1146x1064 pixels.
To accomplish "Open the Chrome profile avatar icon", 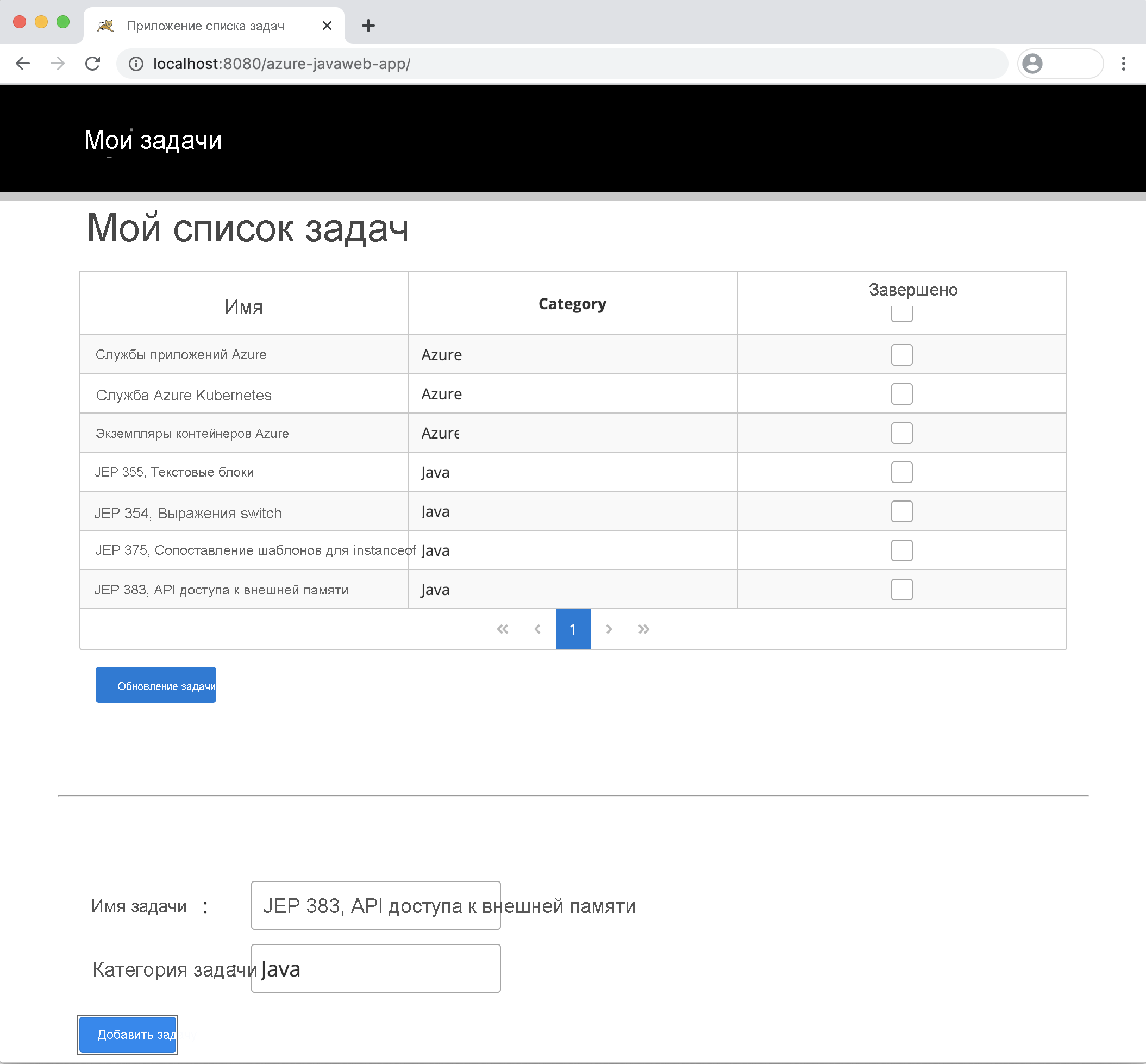I will [x=1032, y=64].
